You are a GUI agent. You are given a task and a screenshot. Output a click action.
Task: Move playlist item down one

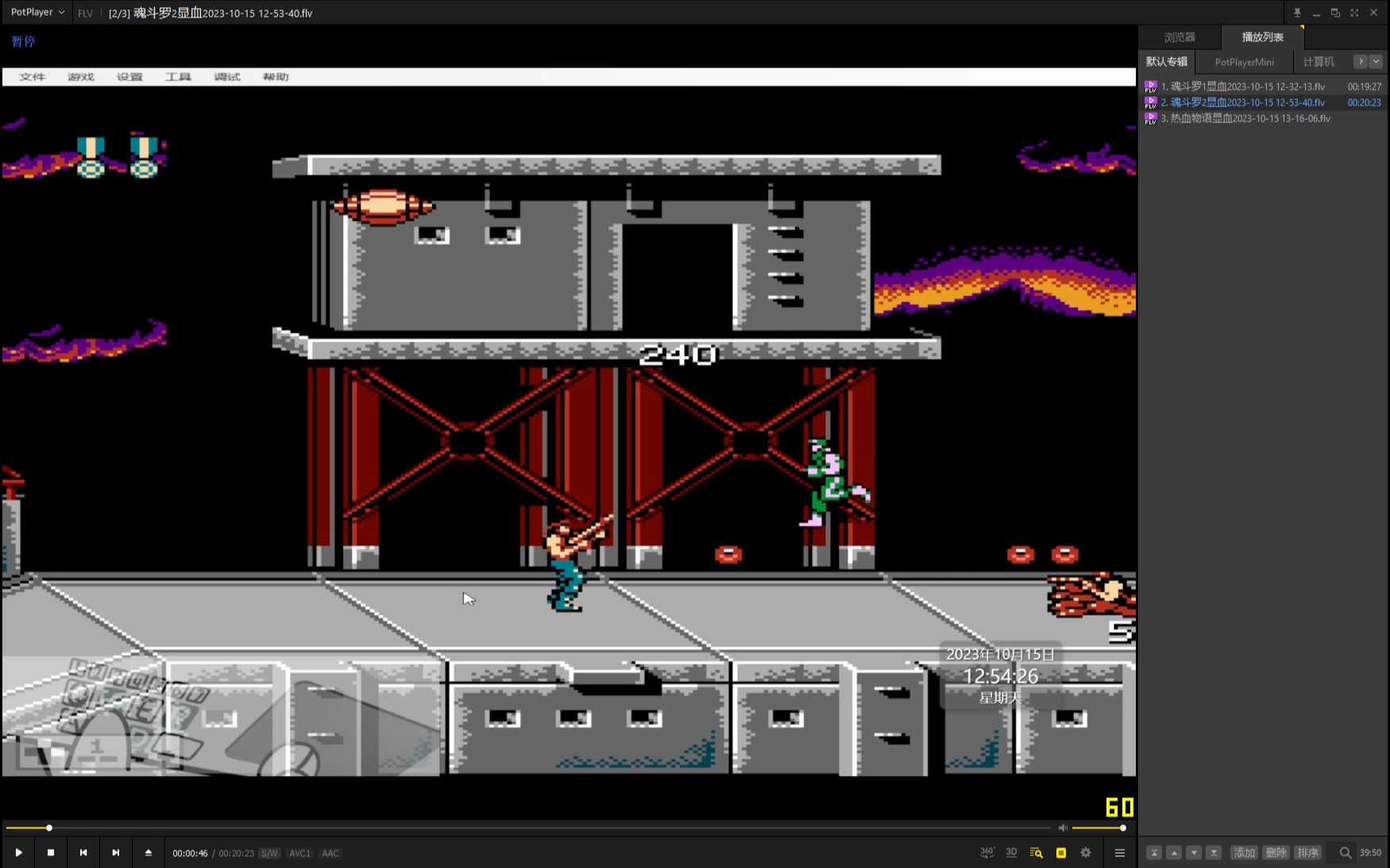[x=1194, y=852]
